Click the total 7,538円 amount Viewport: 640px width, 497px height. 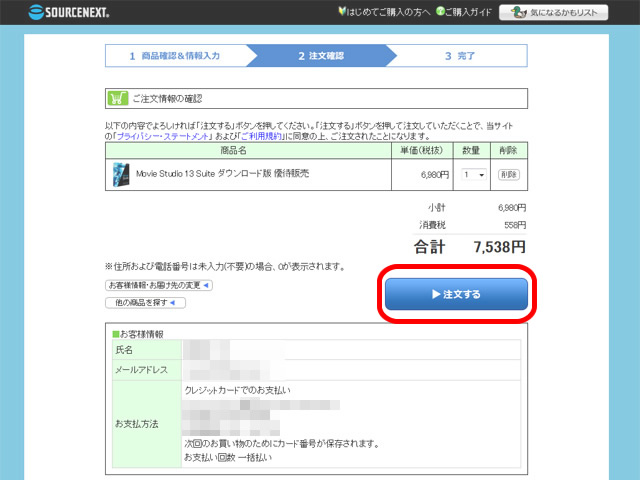[499, 247]
